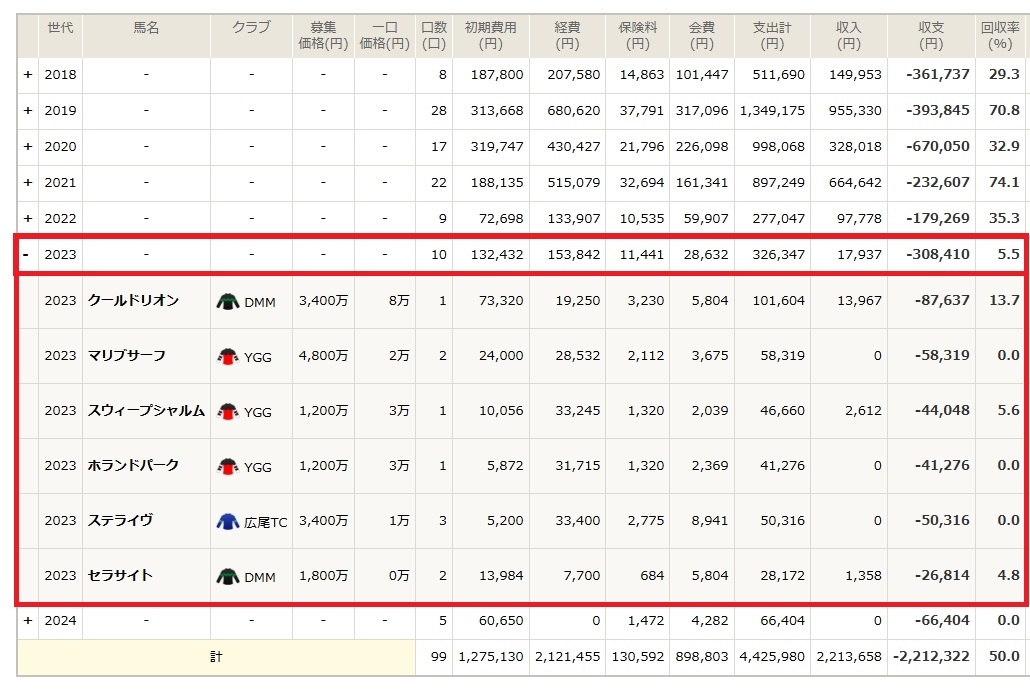Click the DMM jersey icon beside クールドリオン
Image resolution: width=1030 pixels, height=690 pixels.
(x=228, y=301)
